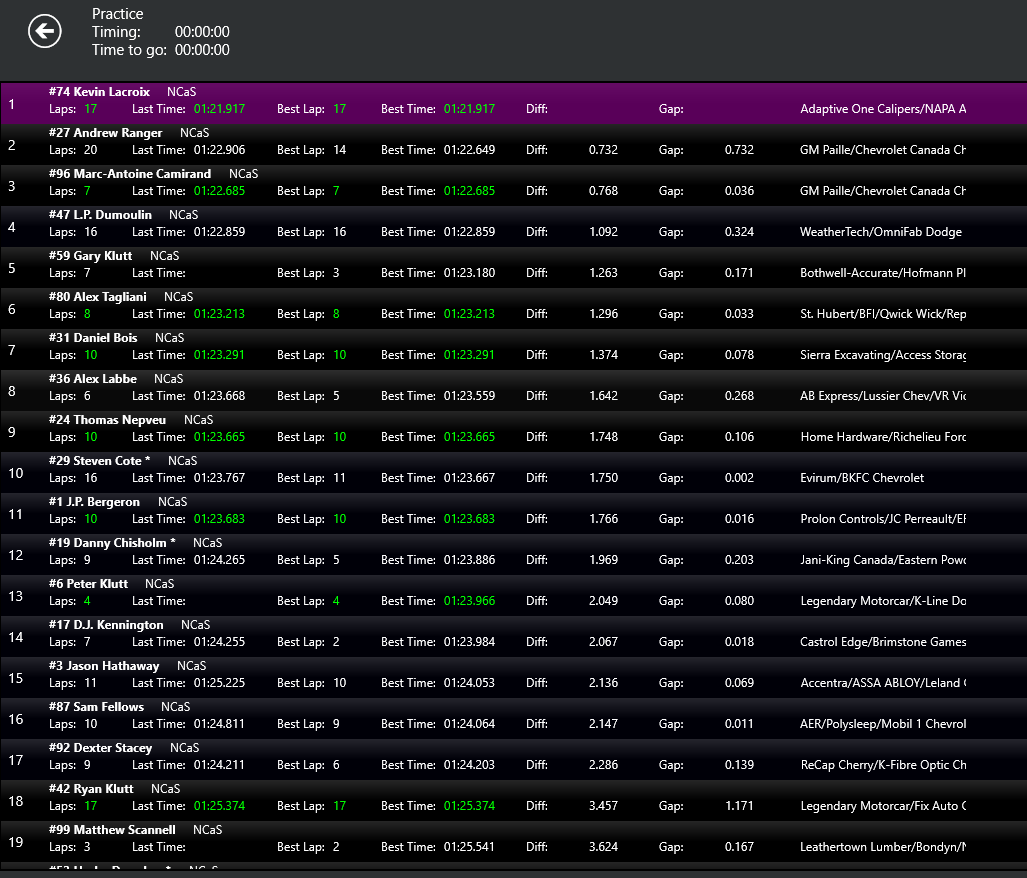Click #80 Alex Tagliani name
Viewport: 1027px width, 878px height.
click(x=98, y=297)
